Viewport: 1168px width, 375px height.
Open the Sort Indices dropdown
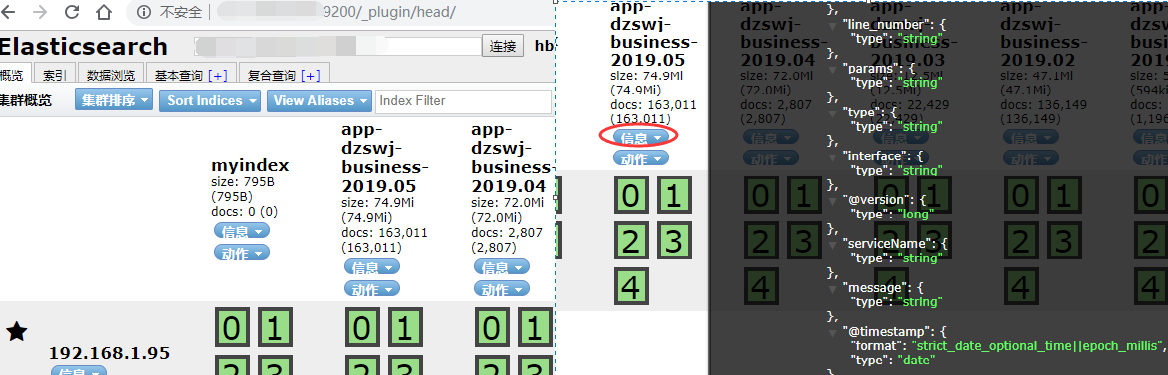[210, 100]
